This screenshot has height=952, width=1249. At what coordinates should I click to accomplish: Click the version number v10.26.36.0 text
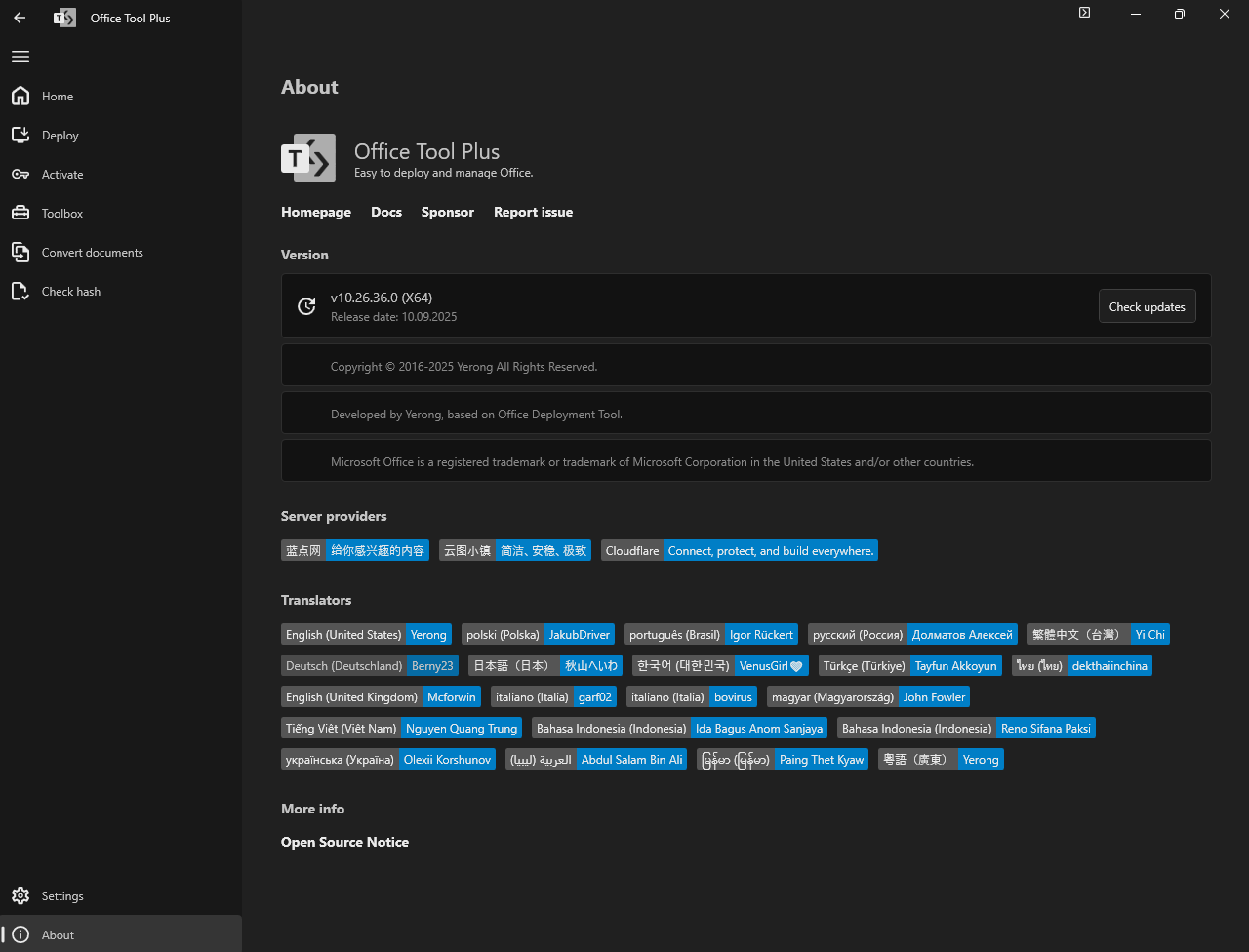pyautogui.click(x=382, y=297)
